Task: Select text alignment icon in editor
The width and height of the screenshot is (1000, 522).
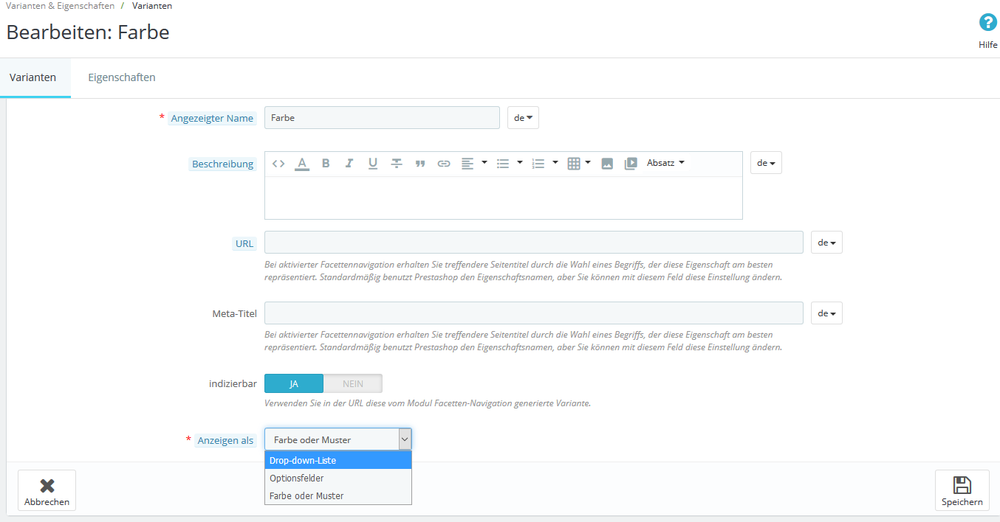Action: pyautogui.click(x=467, y=163)
